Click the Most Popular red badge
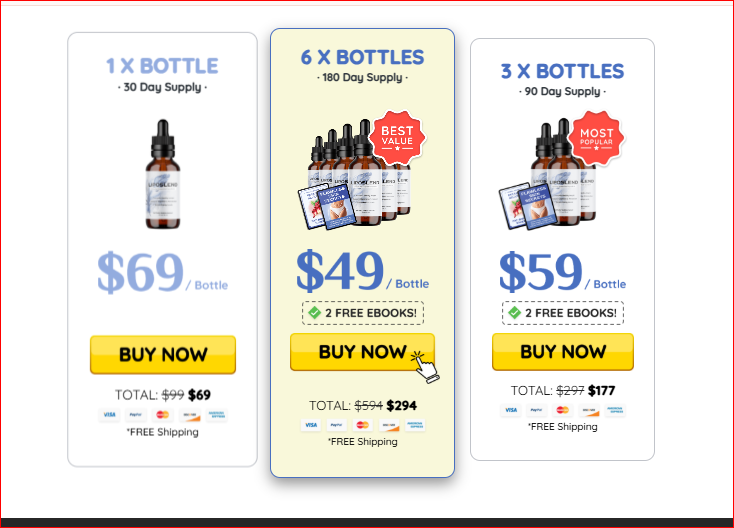Image resolution: width=734 pixels, height=528 pixels. pyautogui.click(x=596, y=138)
